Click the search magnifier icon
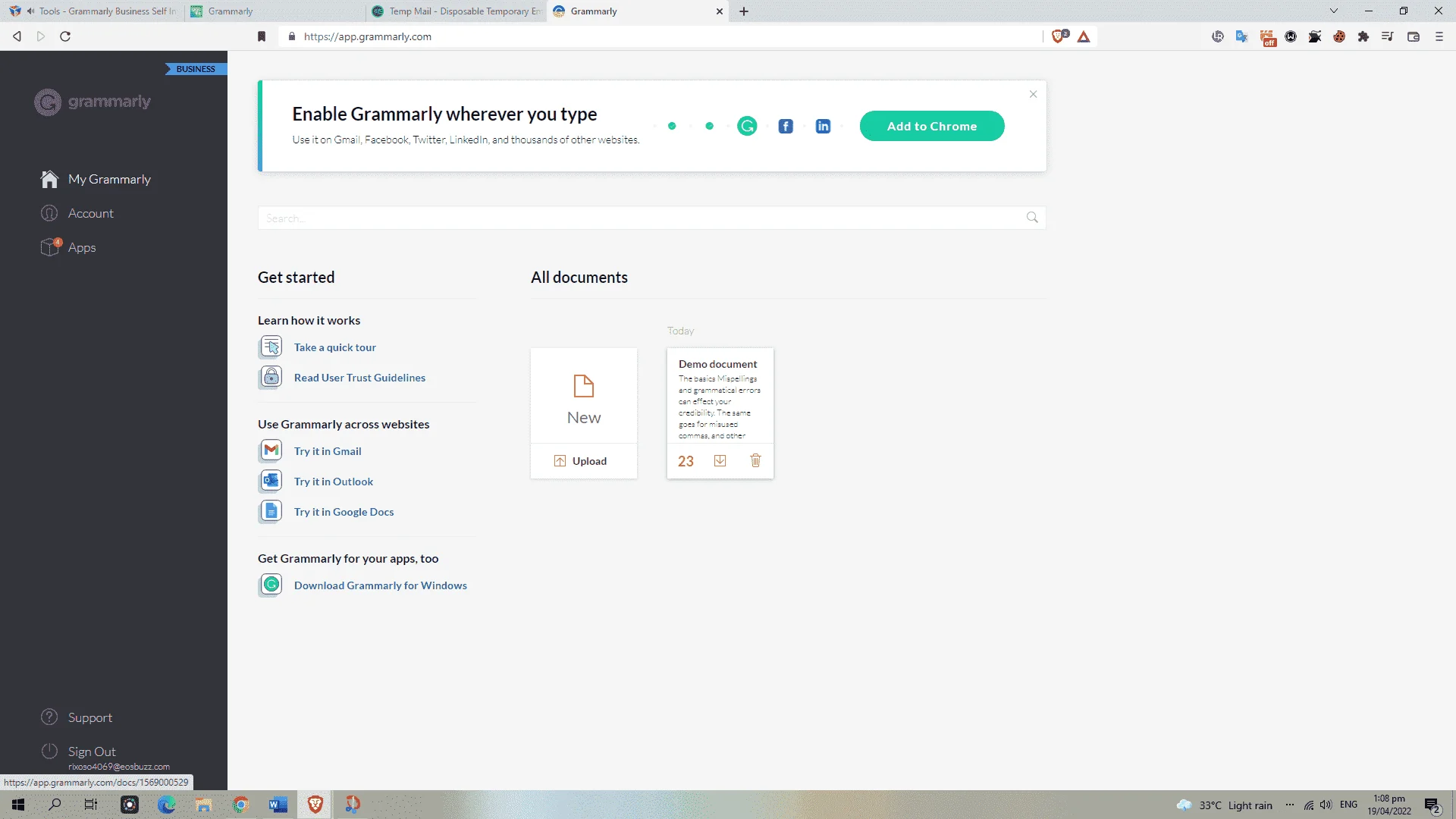 pyautogui.click(x=1032, y=218)
